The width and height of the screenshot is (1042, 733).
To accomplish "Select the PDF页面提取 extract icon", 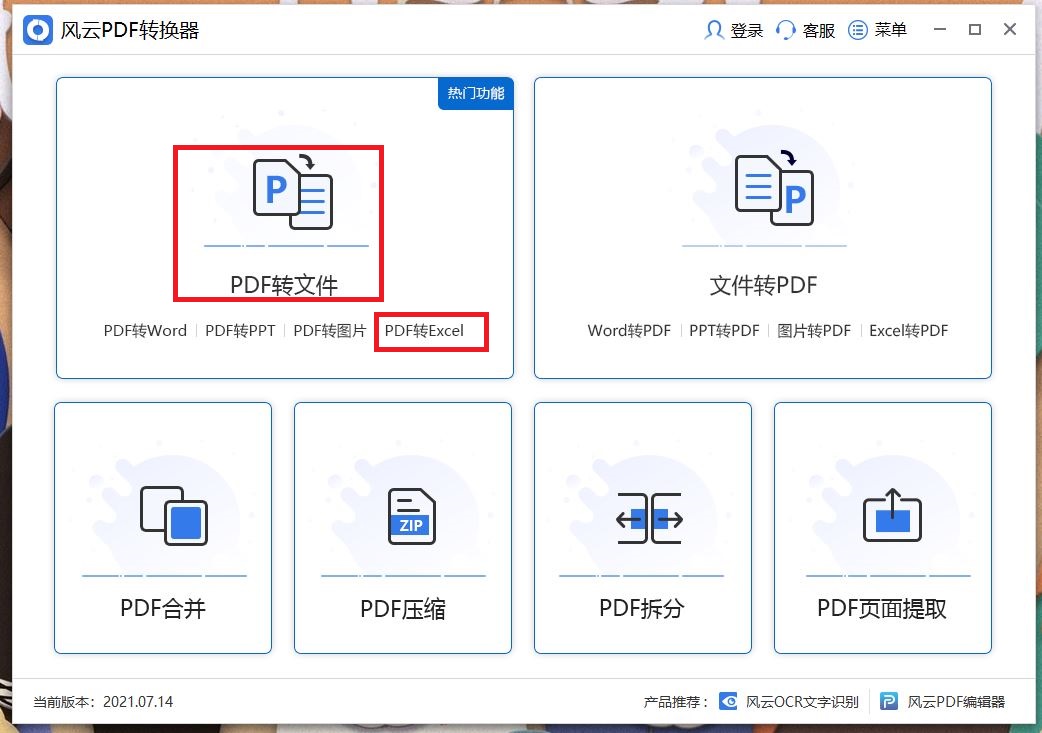I will 892,515.
